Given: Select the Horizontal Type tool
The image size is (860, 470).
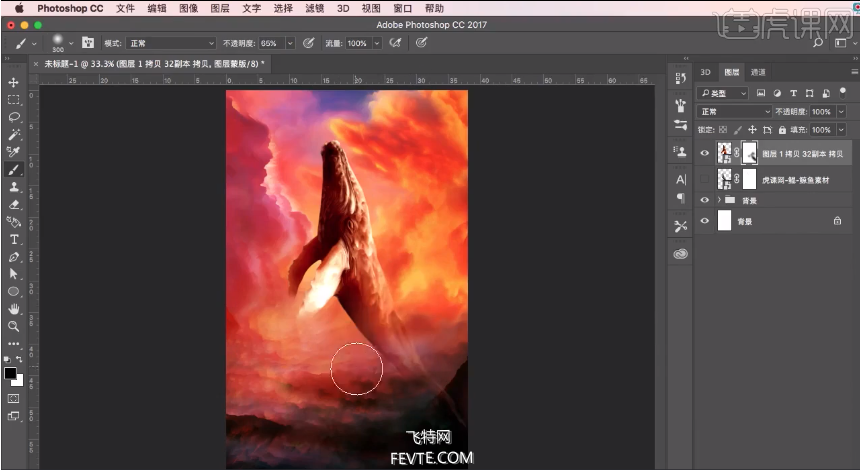Looking at the screenshot, I should point(14,239).
